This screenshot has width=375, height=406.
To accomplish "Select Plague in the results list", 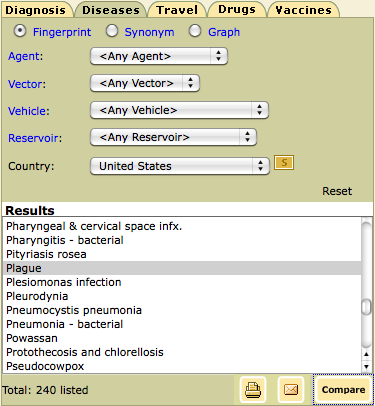I will [x=182, y=268].
